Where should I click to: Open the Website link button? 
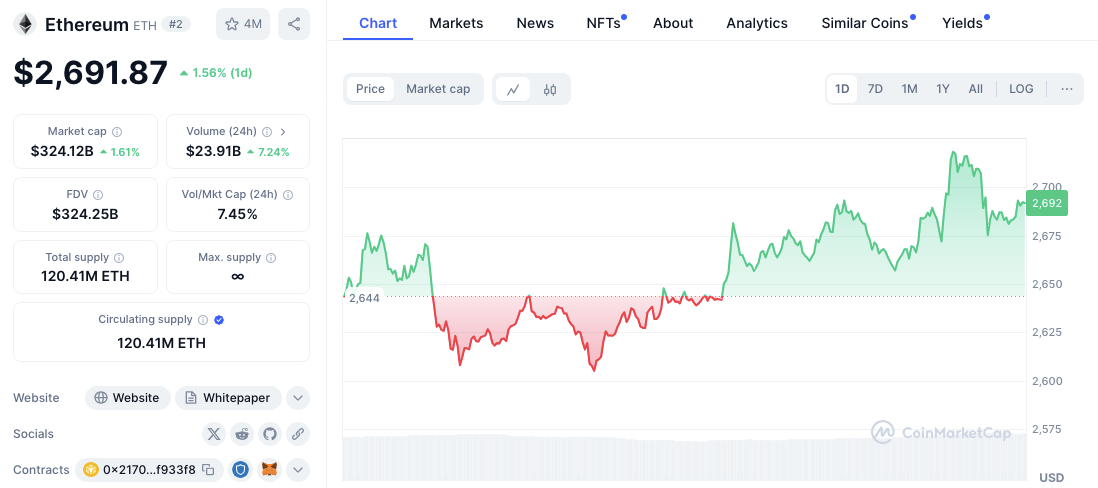[127, 398]
